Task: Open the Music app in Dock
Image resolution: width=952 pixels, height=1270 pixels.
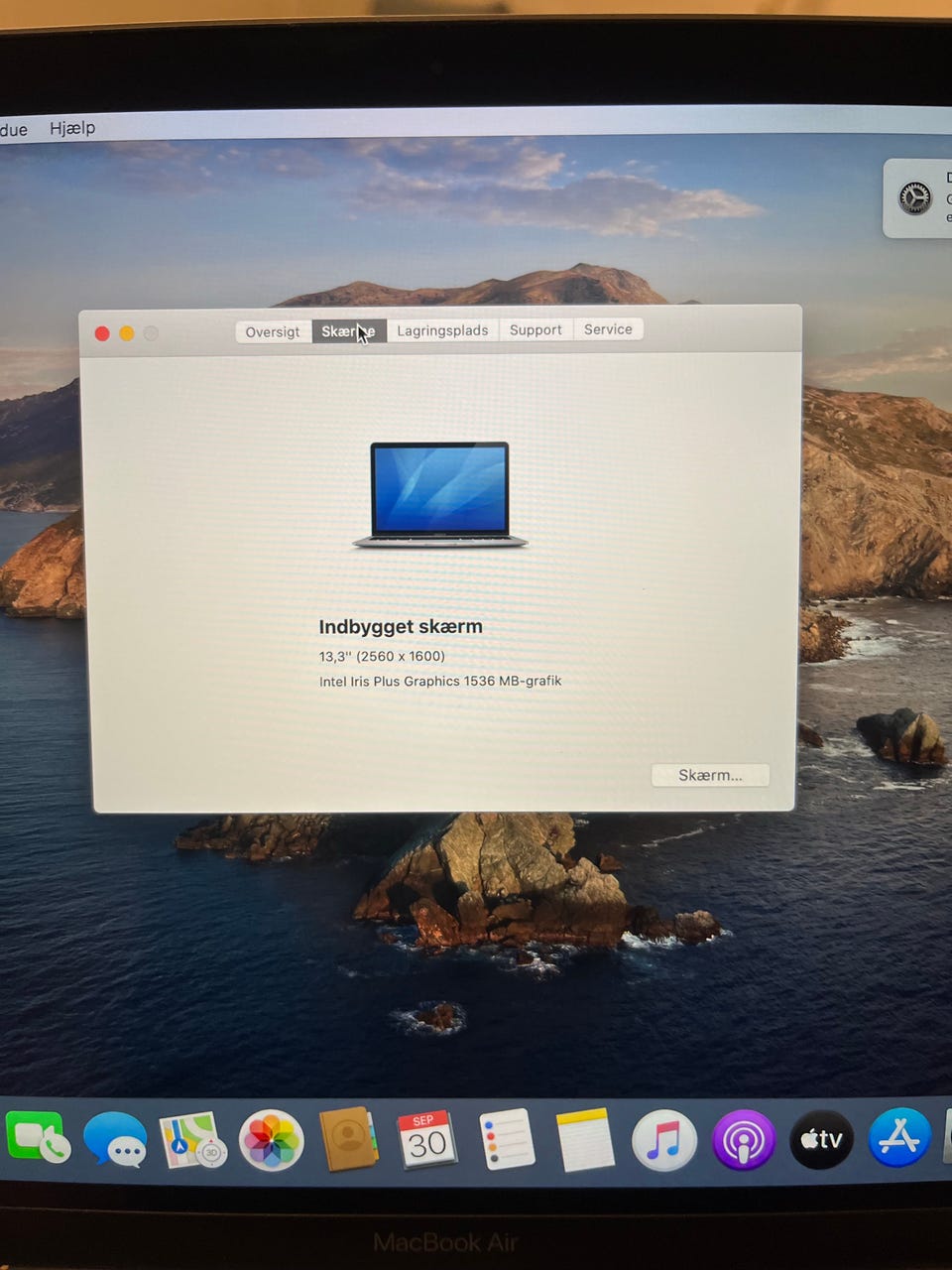Action: (663, 1140)
